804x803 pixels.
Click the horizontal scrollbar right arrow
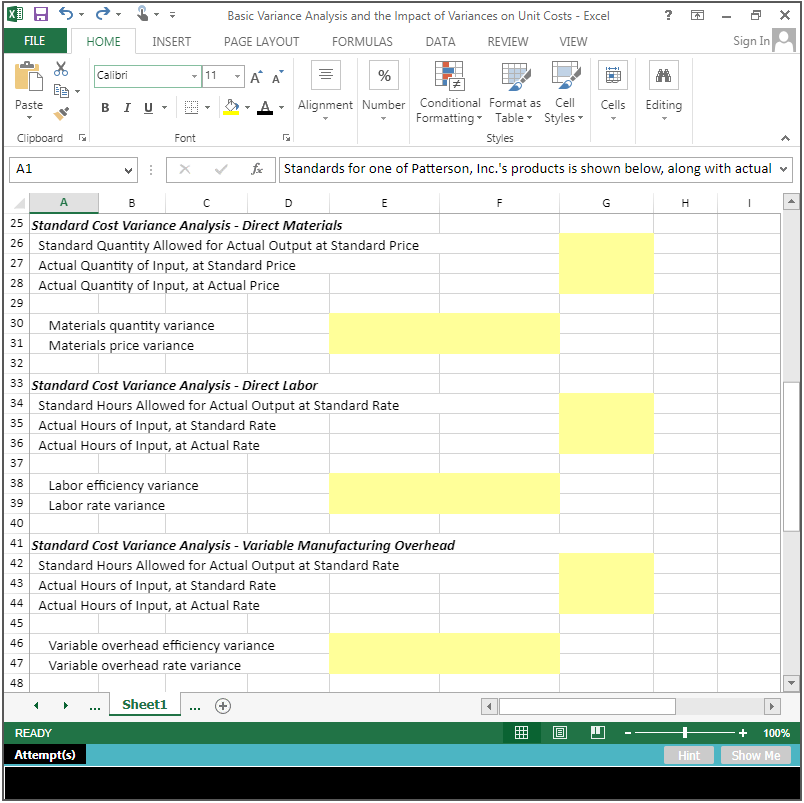pyautogui.click(x=772, y=706)
